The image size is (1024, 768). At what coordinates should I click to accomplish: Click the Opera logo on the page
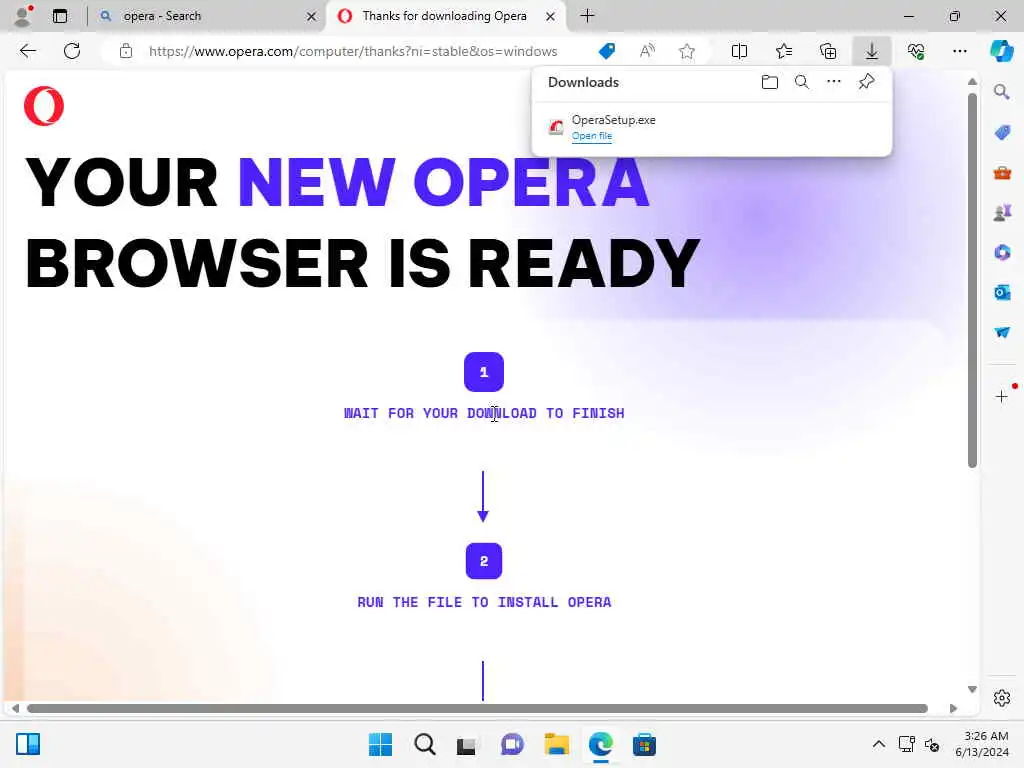(x=44, y=106)
